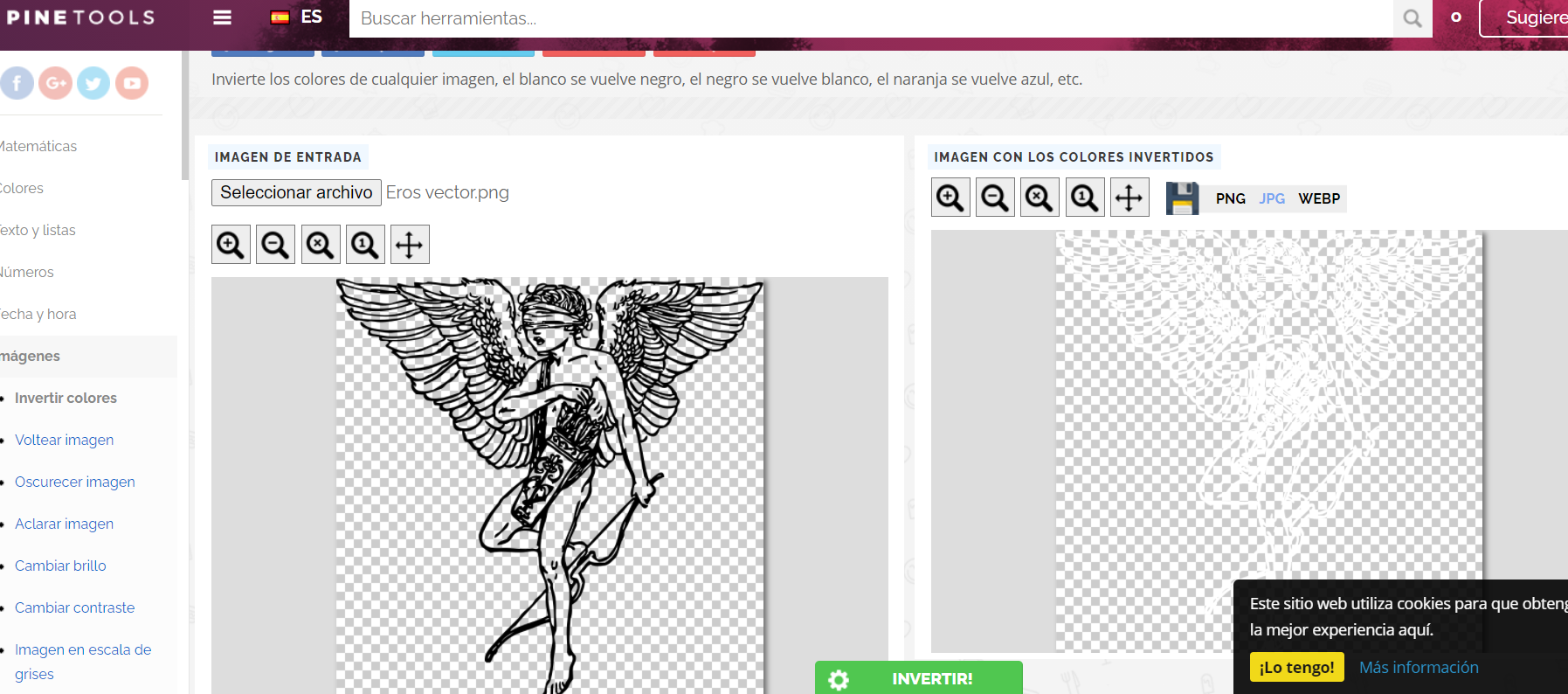1568x694 pixels.
Task: Fit inverted output image to view
Action: 1040,198
